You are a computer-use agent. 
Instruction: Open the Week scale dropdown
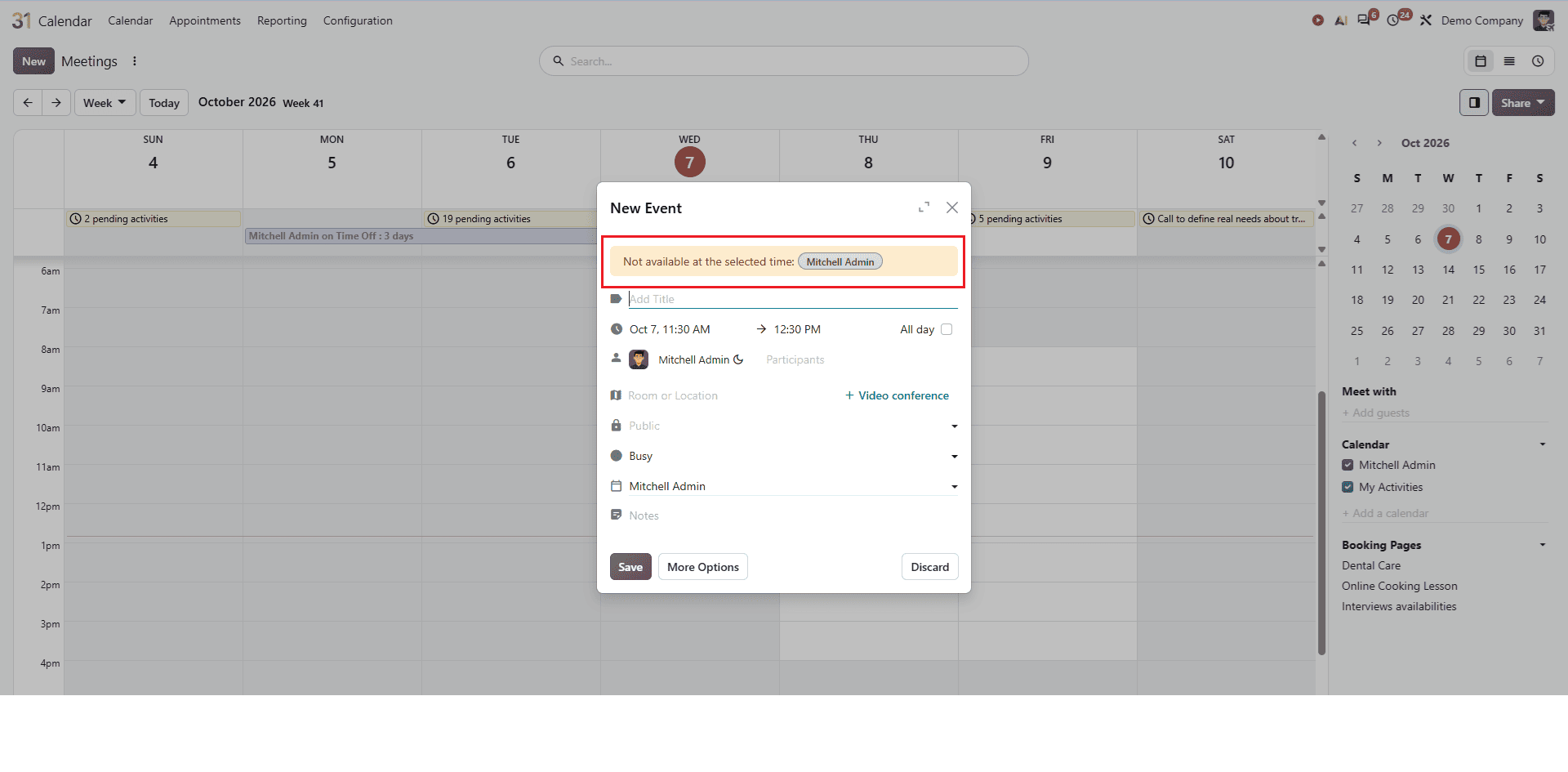(105, 103)
